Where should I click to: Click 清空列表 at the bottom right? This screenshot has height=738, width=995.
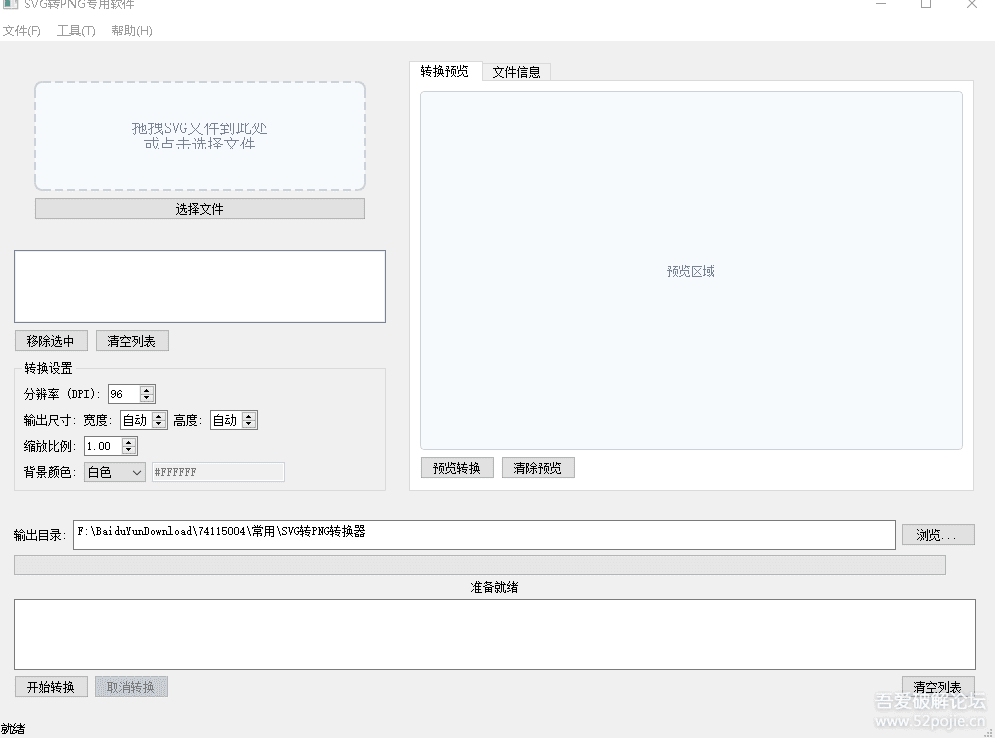click(937, 686)
